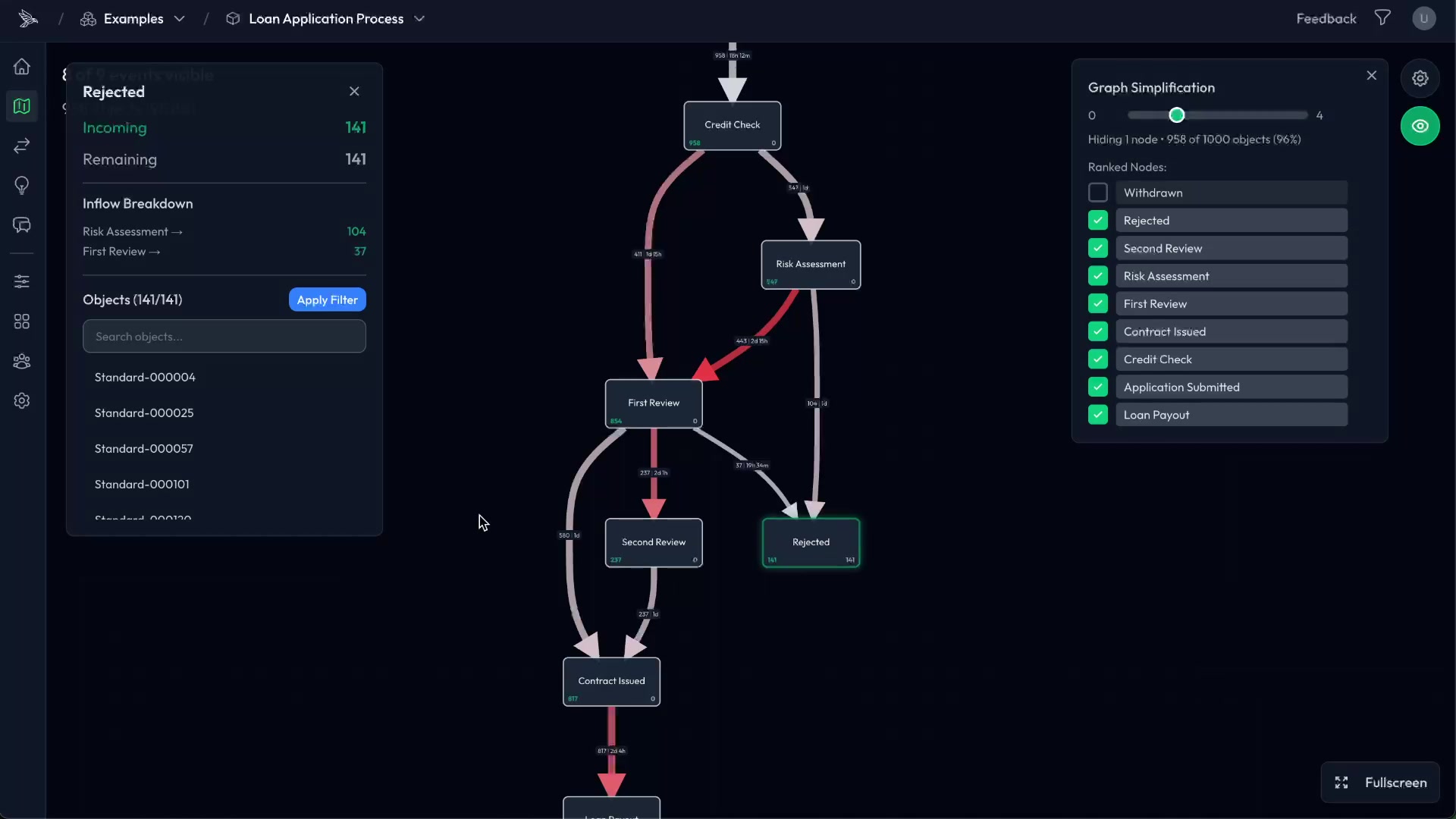Viewport: 1456px width, 819px height.
Task: Open the user avatar menu
Action: 1423,17
